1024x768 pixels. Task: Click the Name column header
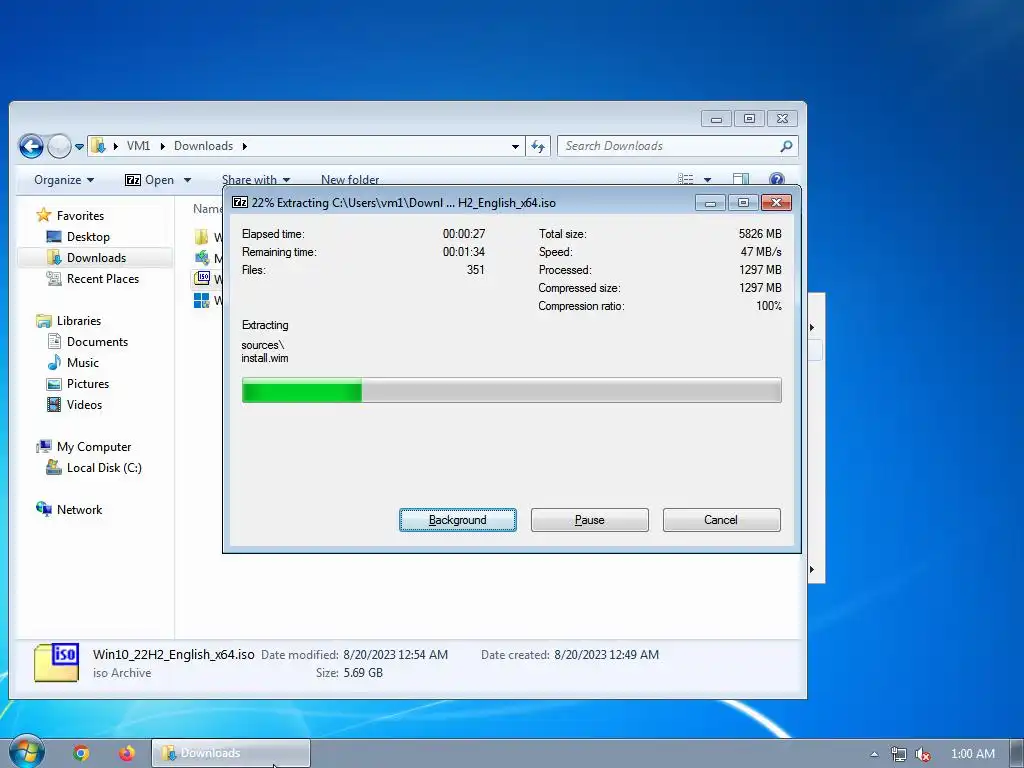208,209
